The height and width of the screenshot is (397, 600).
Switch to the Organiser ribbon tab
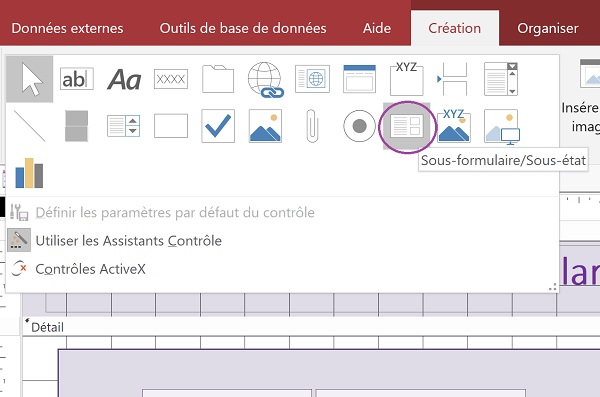[548, 28]
